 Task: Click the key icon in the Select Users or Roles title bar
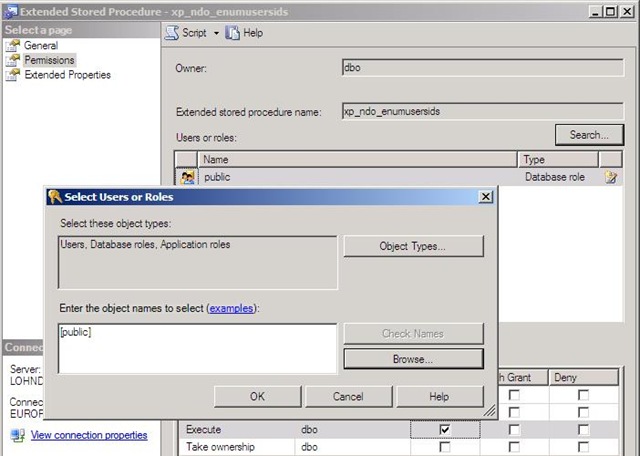pyautogui.click(x=55, y=197)
